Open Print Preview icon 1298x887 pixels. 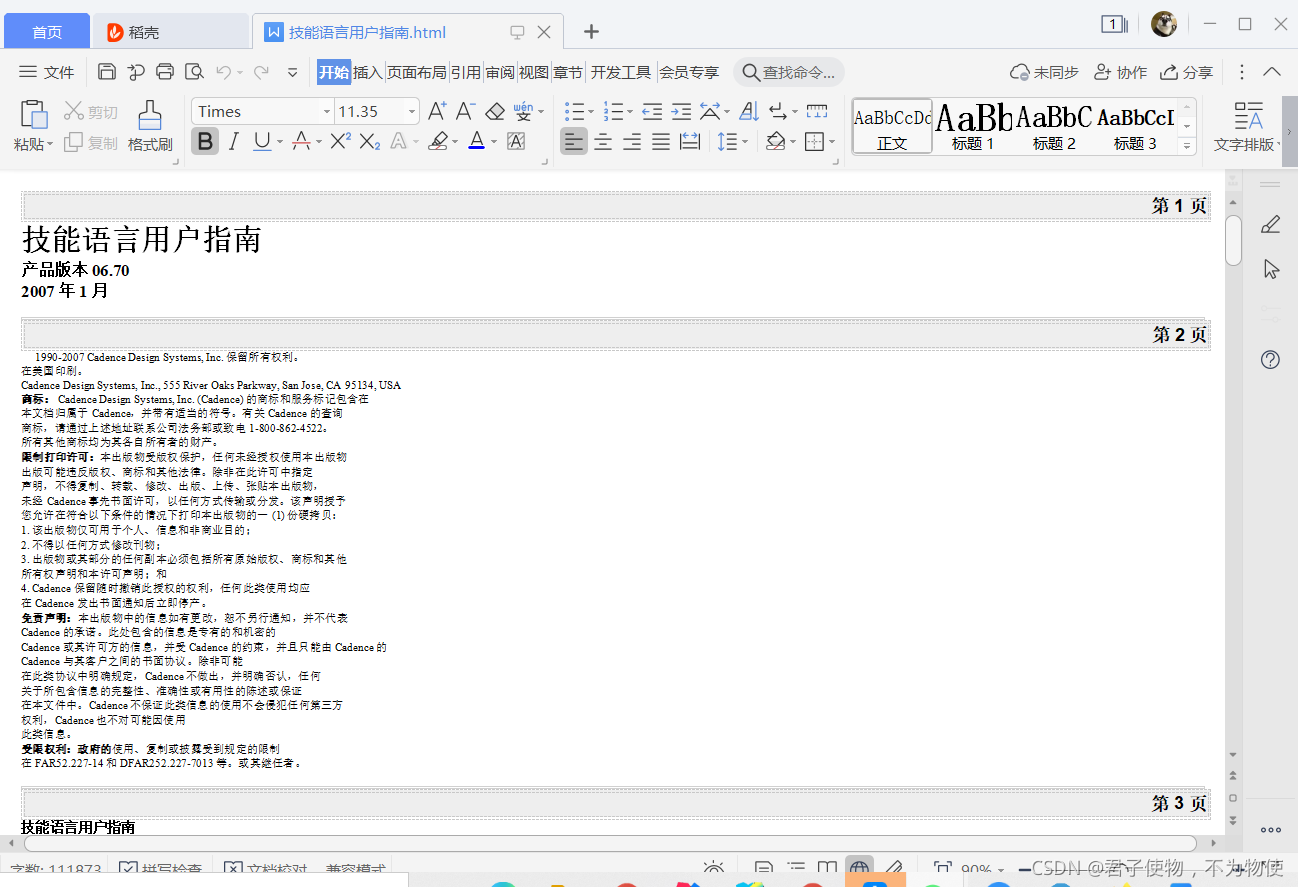(x=194, y=72)
